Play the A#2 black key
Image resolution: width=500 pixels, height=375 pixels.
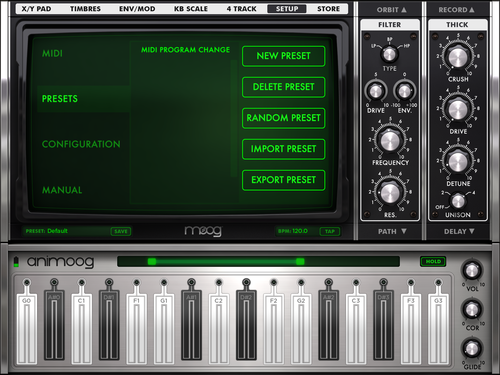328,325
